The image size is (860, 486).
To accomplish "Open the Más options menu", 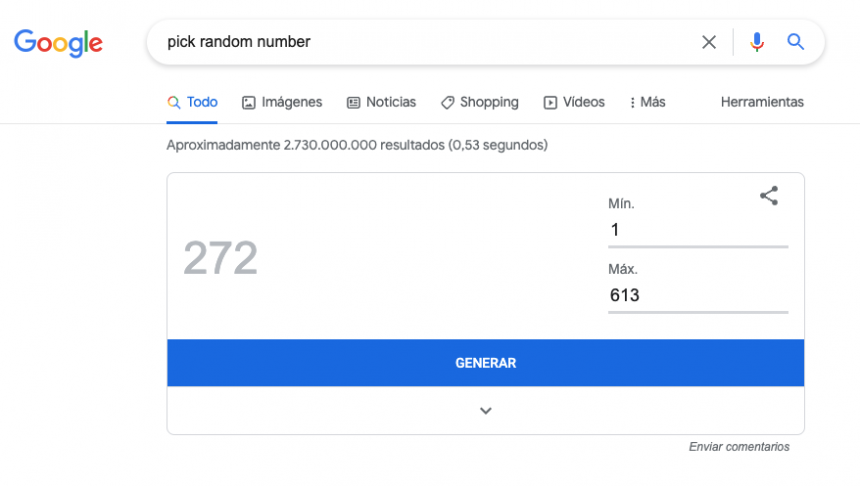I will tap(647, 102).
